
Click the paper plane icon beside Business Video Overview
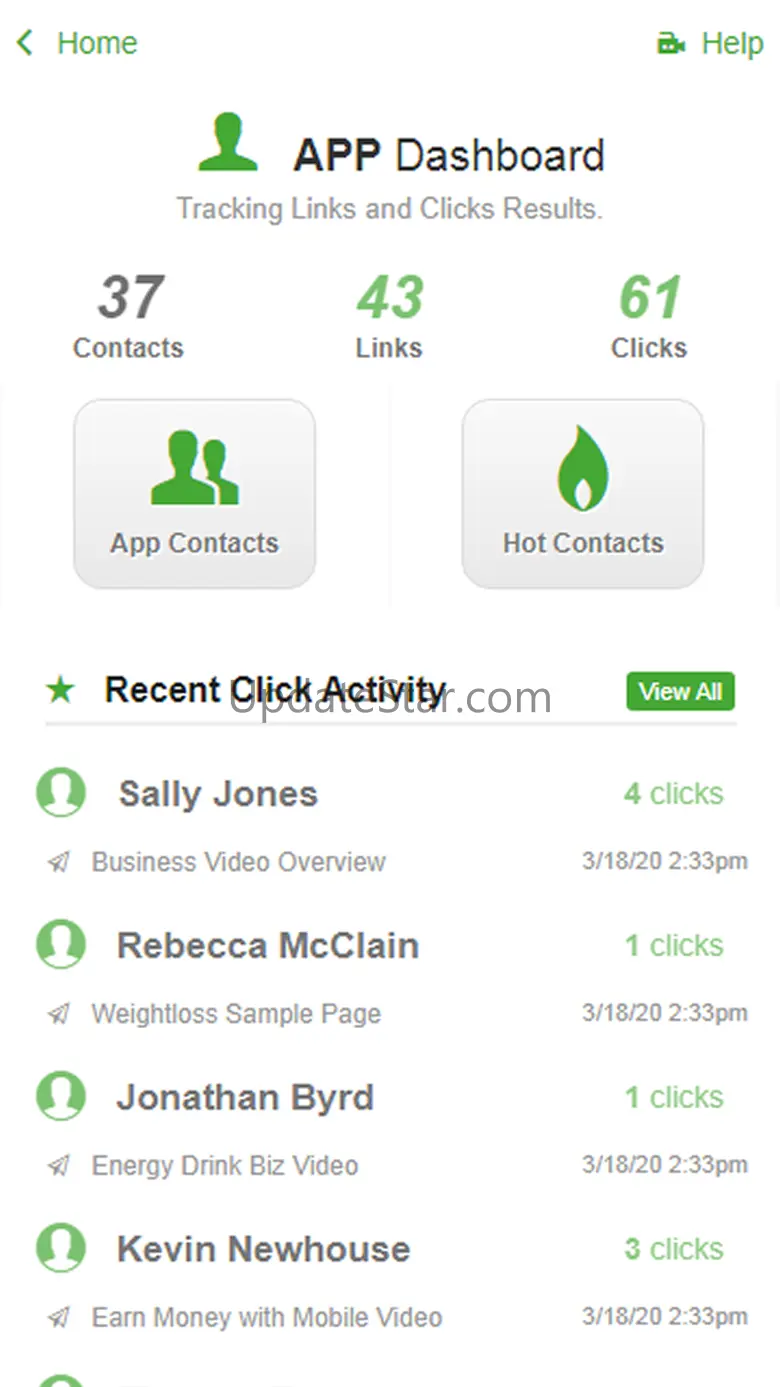click(x=59, y=862)
